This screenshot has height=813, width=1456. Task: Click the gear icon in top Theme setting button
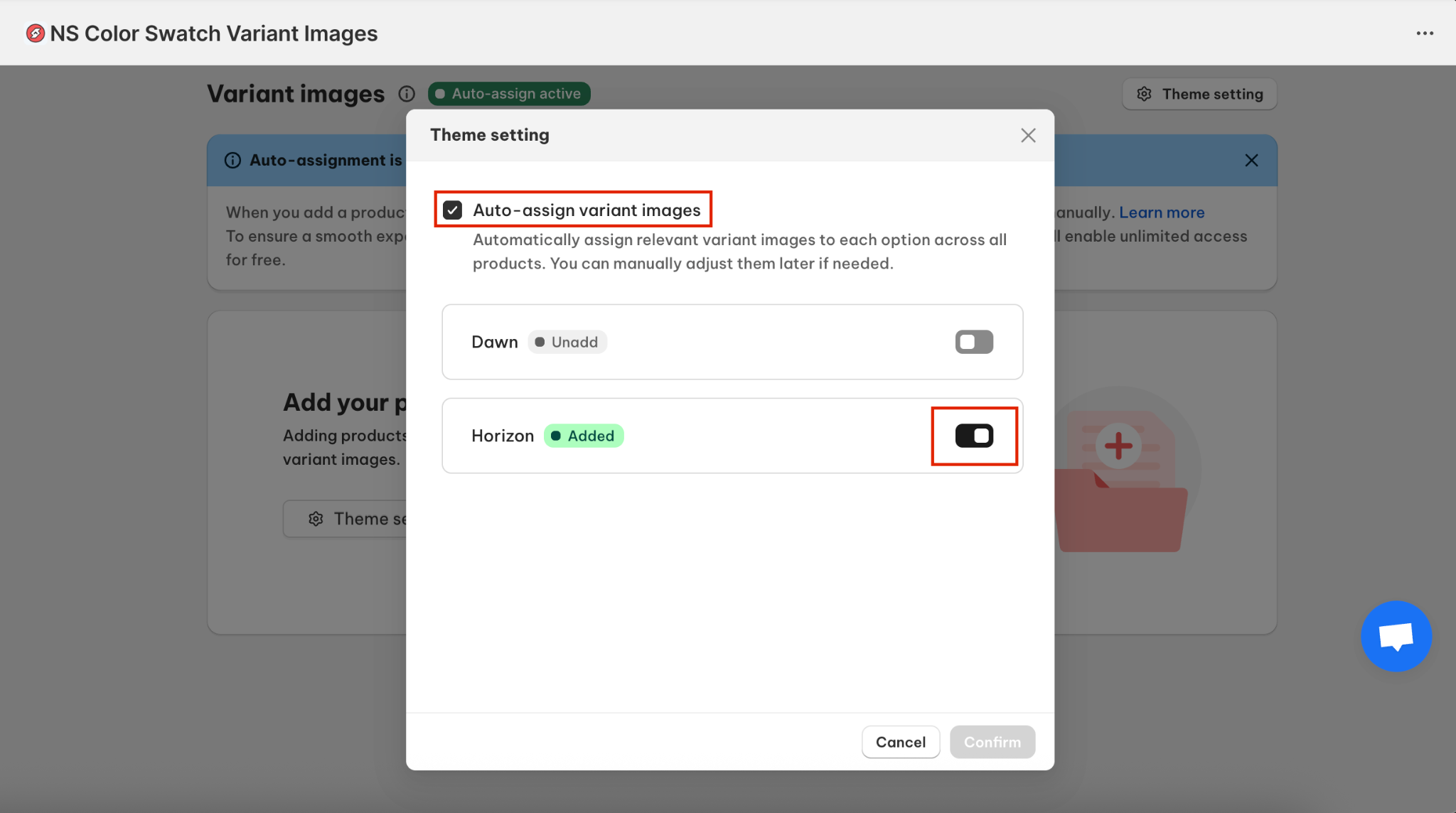point(1144,94)
